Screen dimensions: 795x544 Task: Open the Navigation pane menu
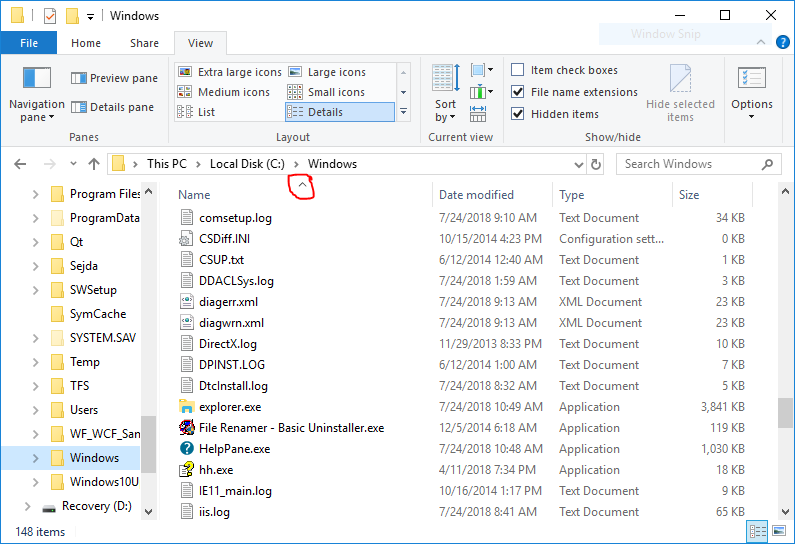(37, 94)
